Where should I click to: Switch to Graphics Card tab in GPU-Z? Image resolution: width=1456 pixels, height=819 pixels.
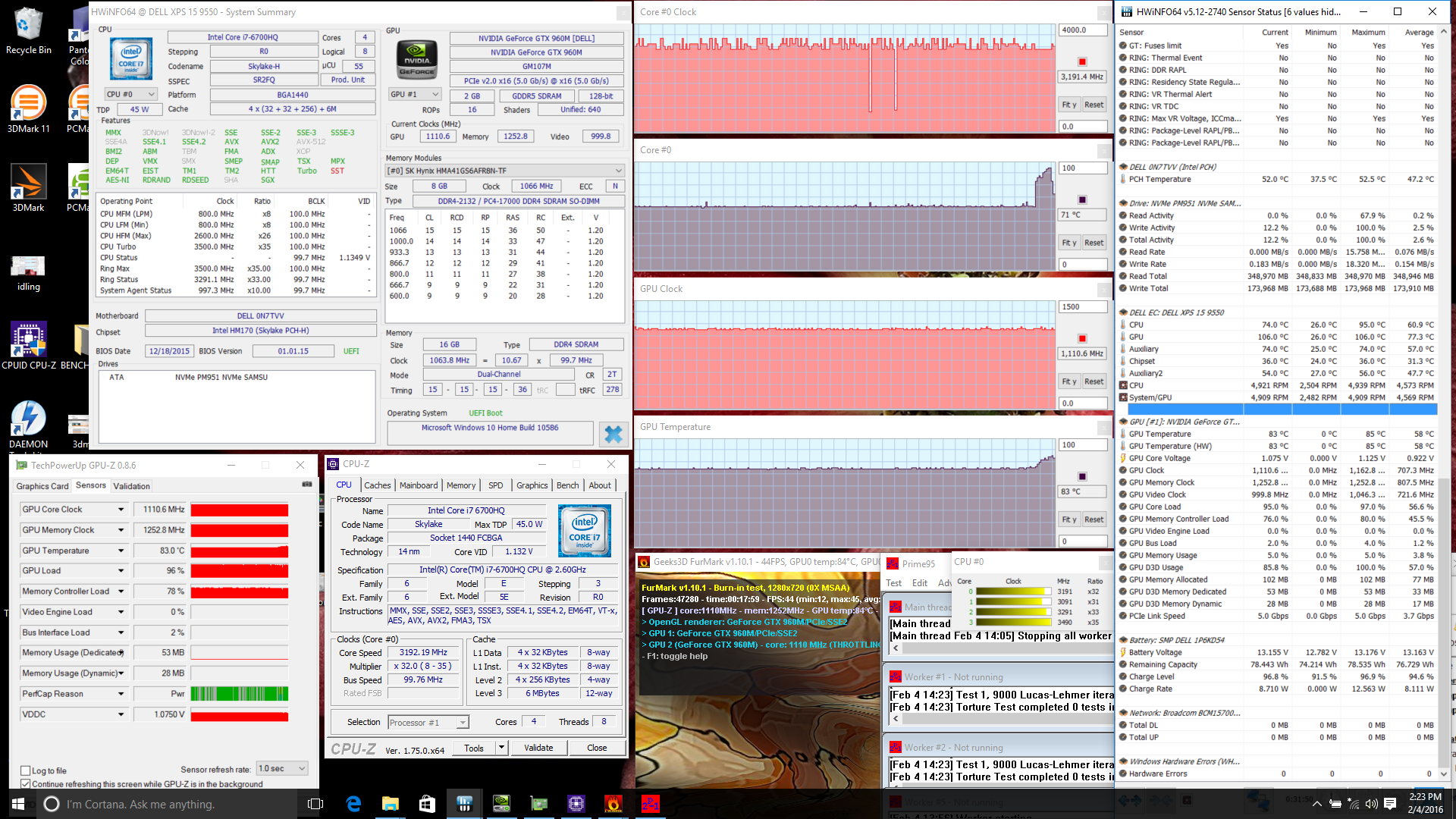pyautogui.click(x=42, y=486)
